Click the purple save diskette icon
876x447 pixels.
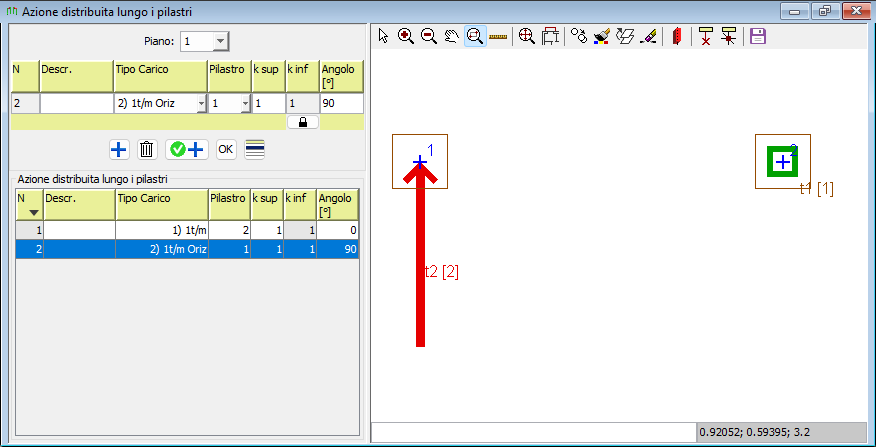757,36
